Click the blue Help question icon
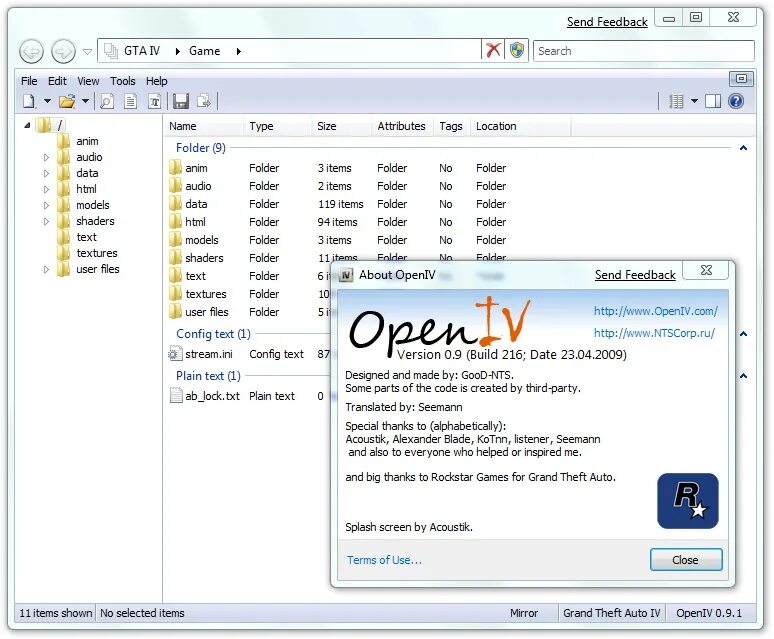Image resolution: width=774 pixels, height=639 pixels. (736, 101)
